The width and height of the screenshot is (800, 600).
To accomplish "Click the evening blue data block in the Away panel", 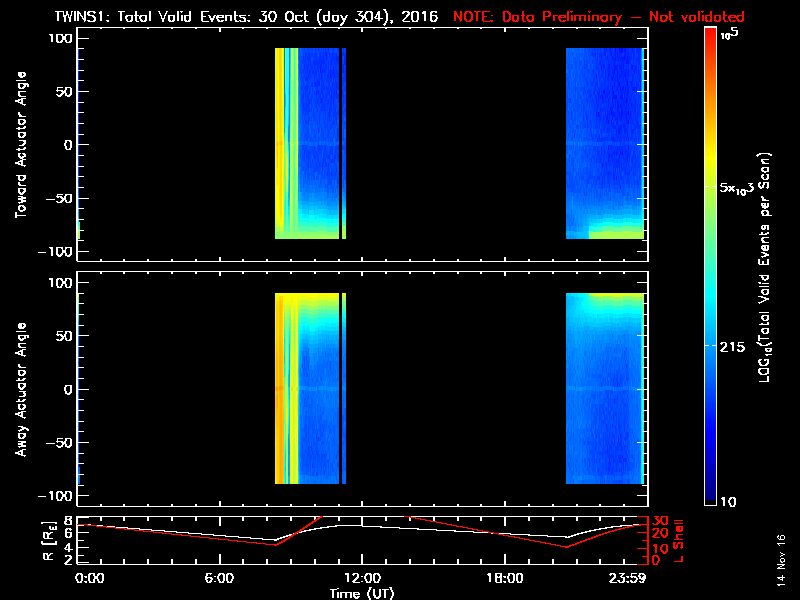I will click(x=605, y=388).
